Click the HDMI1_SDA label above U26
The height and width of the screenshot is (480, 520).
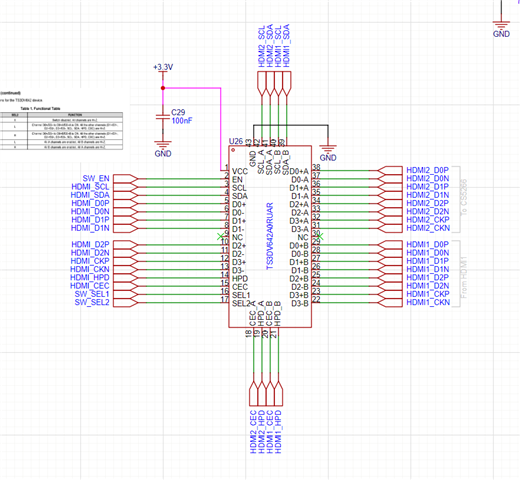click(x=287, y=45)
